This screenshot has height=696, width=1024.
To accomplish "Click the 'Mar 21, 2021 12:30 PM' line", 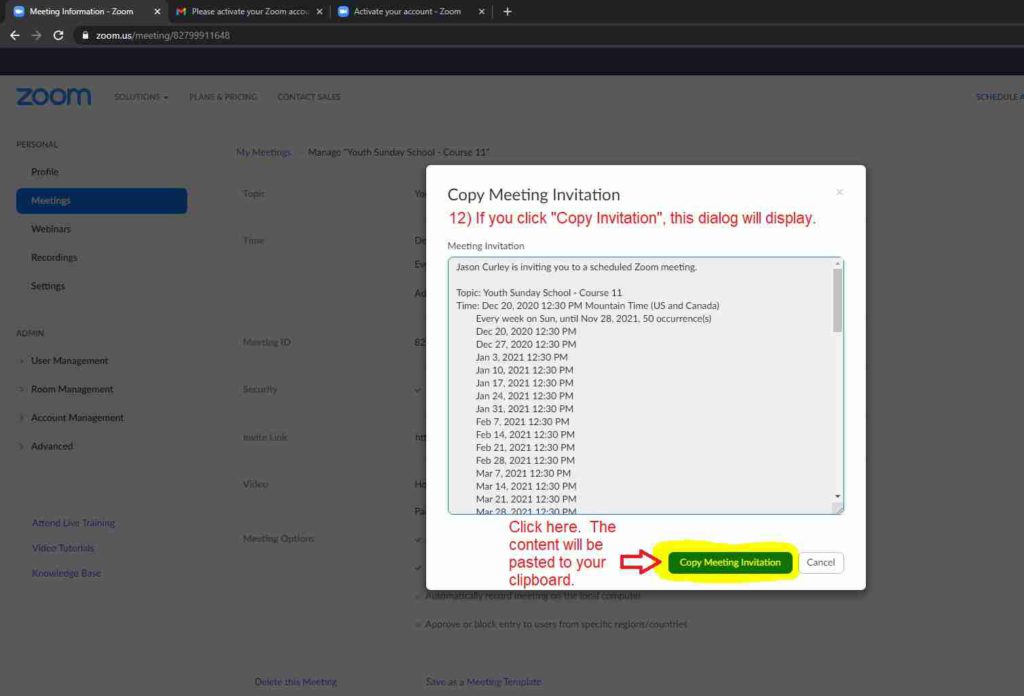I will tap(526, 499).
